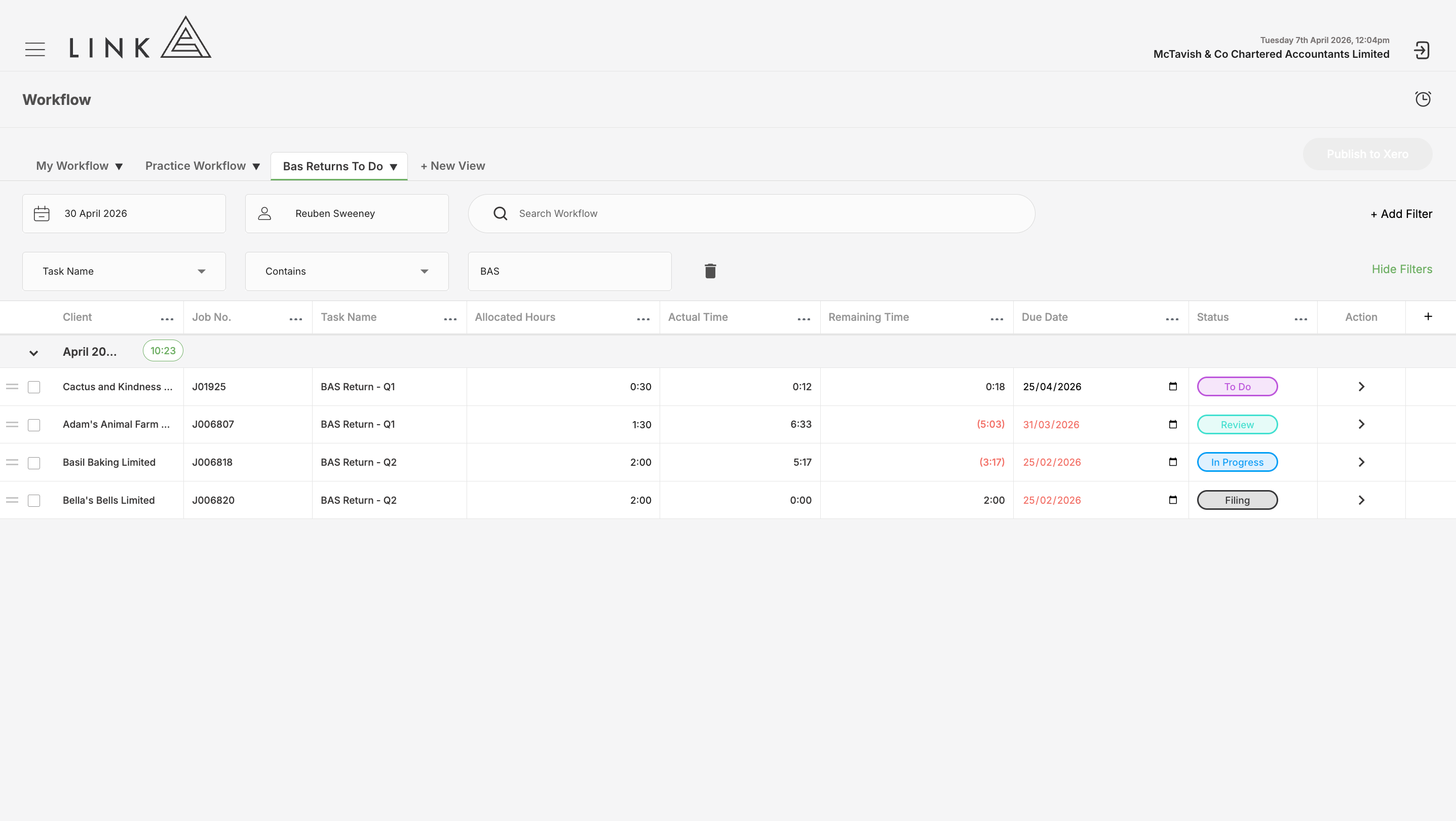Open date picker for Basil Baking due date
Image resolution: width=1456 pixels, height=821 pixels.
tap(1173, 462)
